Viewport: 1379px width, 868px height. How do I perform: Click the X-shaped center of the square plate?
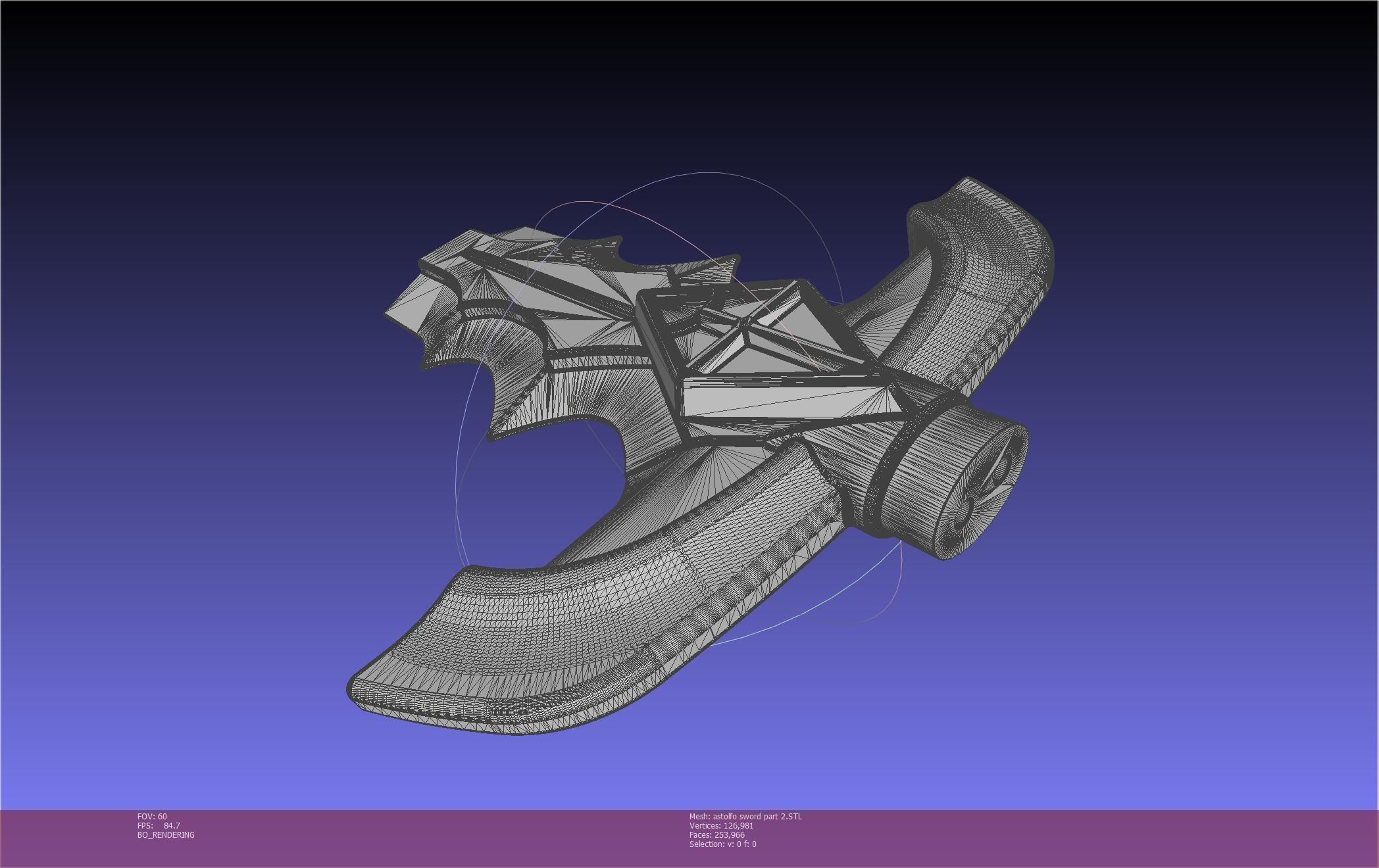click(746, 323)
